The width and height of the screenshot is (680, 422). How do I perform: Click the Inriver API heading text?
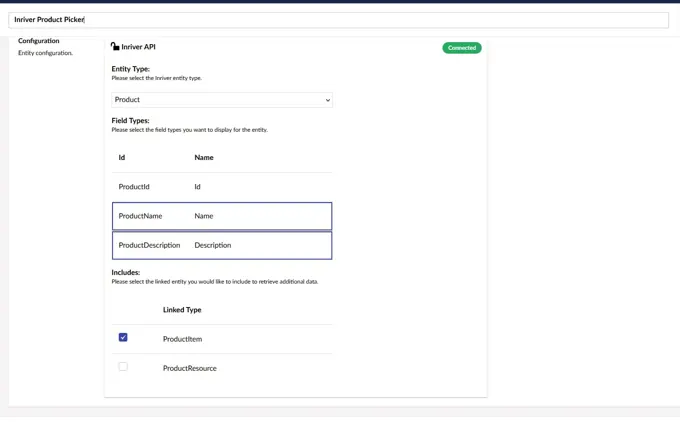(139, 47)
